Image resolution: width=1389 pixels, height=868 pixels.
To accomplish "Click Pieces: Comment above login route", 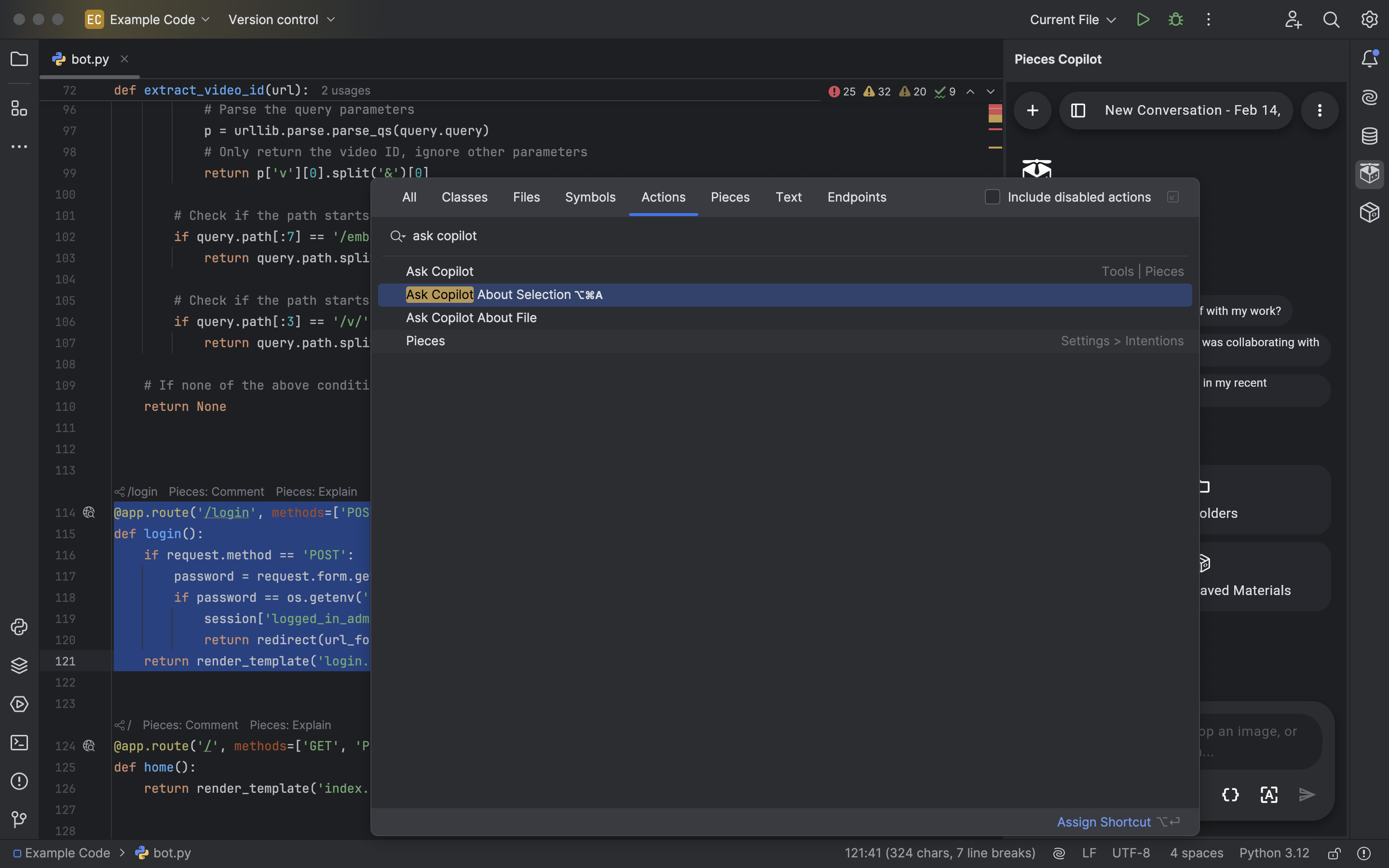I will [x=217, y=491].
